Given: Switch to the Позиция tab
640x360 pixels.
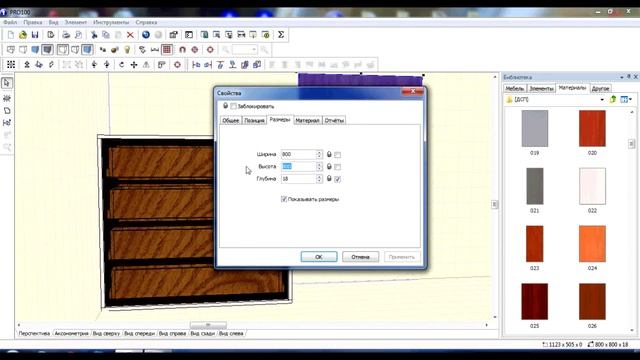Looking at the screenshot, I should click(254, 120).
